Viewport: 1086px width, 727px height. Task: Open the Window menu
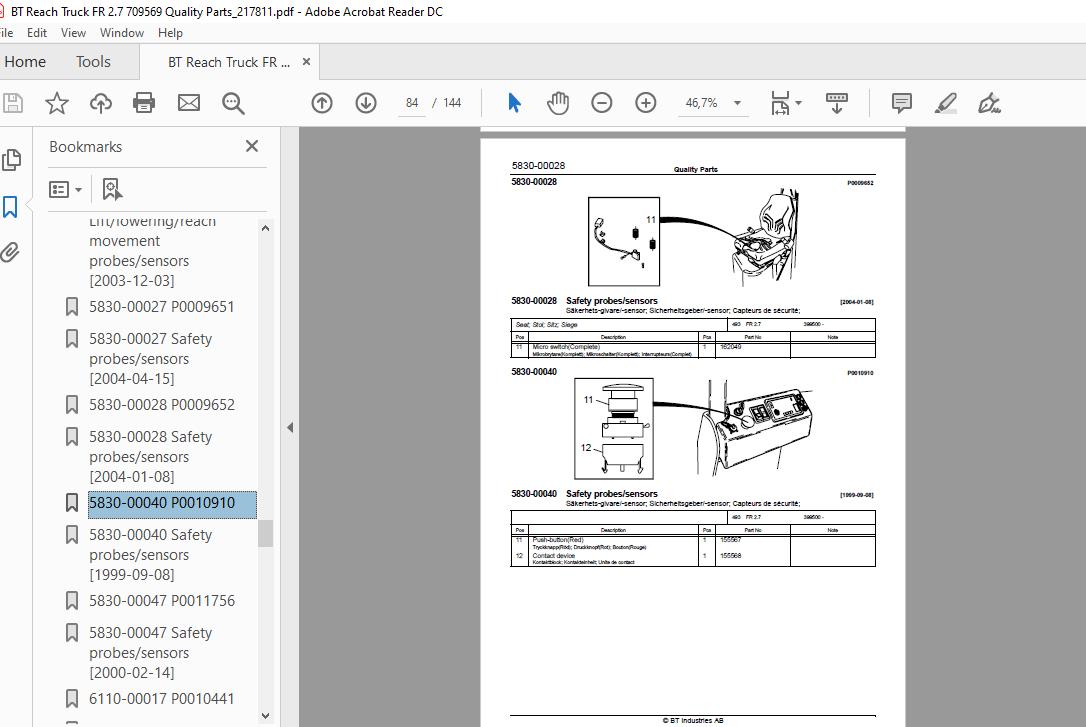pyautogui.click(x=122, y=33)
